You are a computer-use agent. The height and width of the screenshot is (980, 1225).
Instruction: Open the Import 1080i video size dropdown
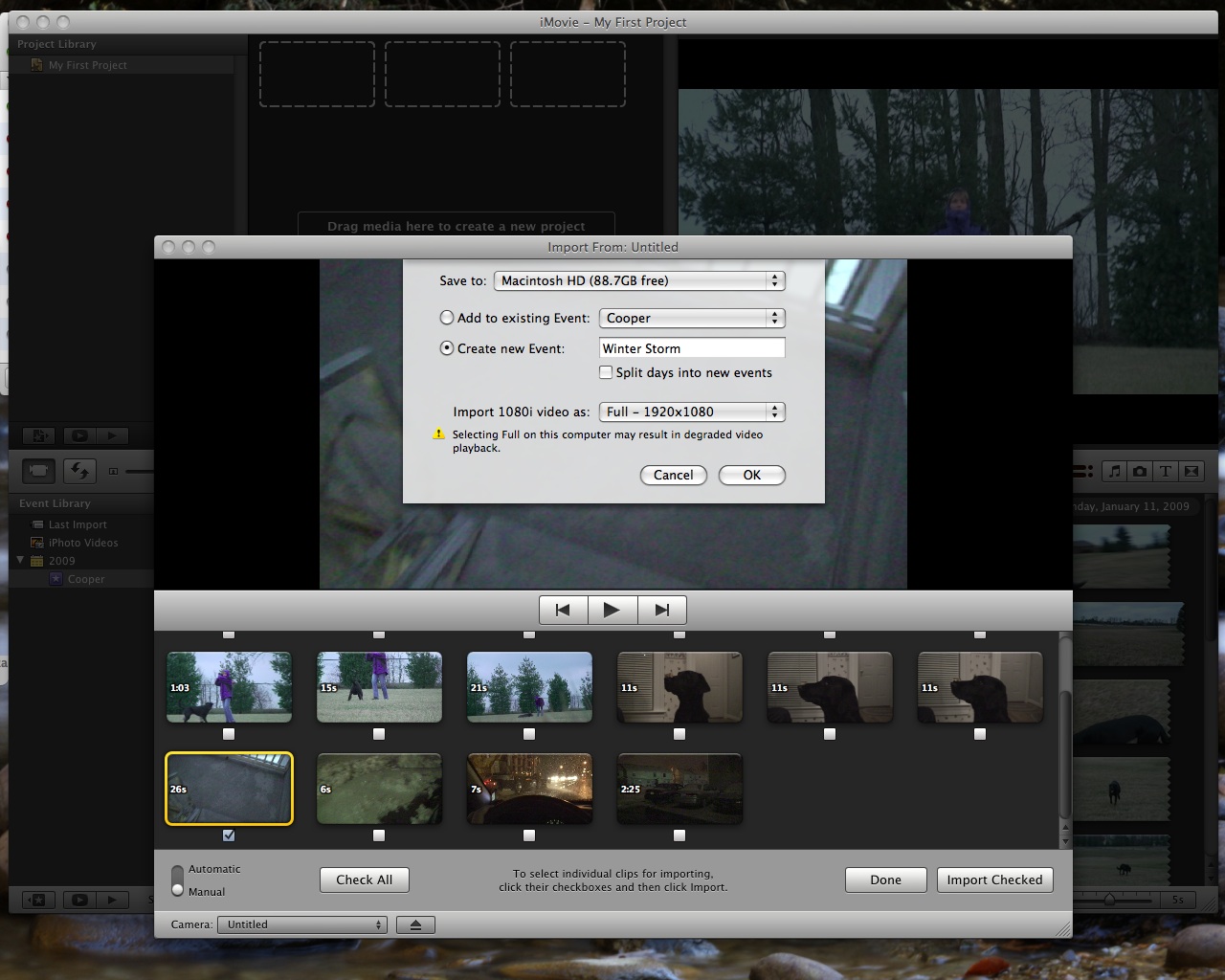coord(692,412)
